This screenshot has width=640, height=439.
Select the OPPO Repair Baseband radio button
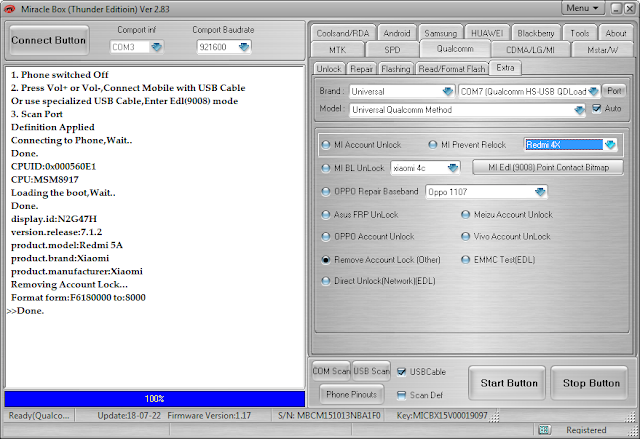pyautogui.click(x=326, y=191)
